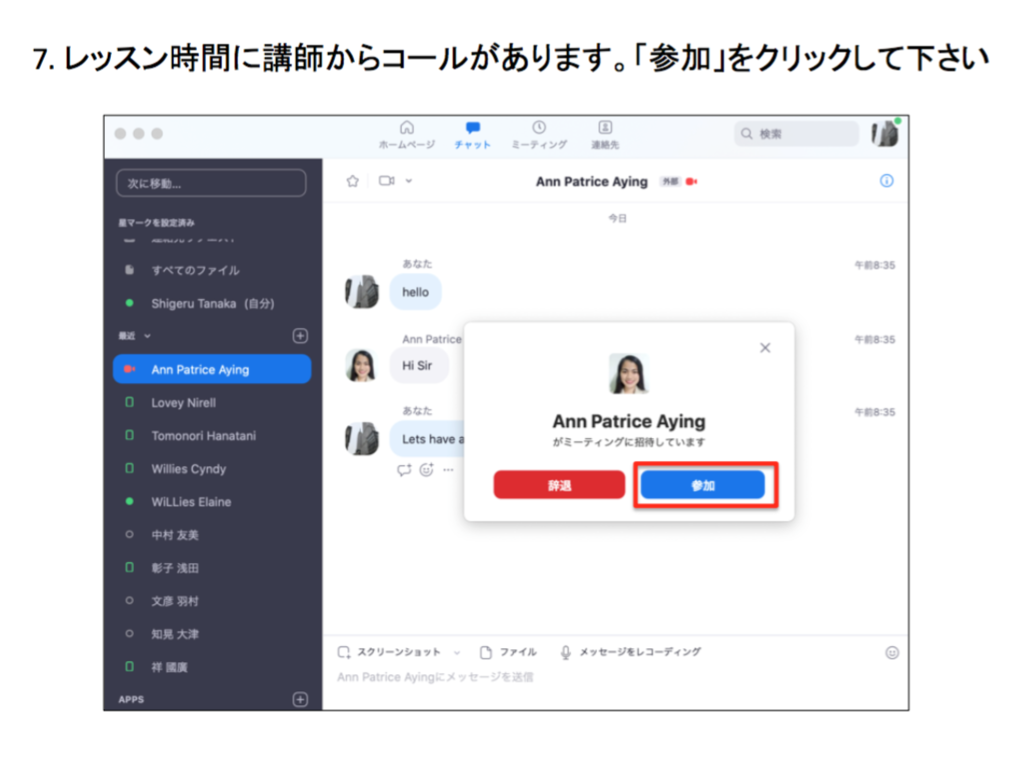Click the Lets have message bubble
Screen dimensions: 1020x763
pyautogui.click(x=427, y=439)
